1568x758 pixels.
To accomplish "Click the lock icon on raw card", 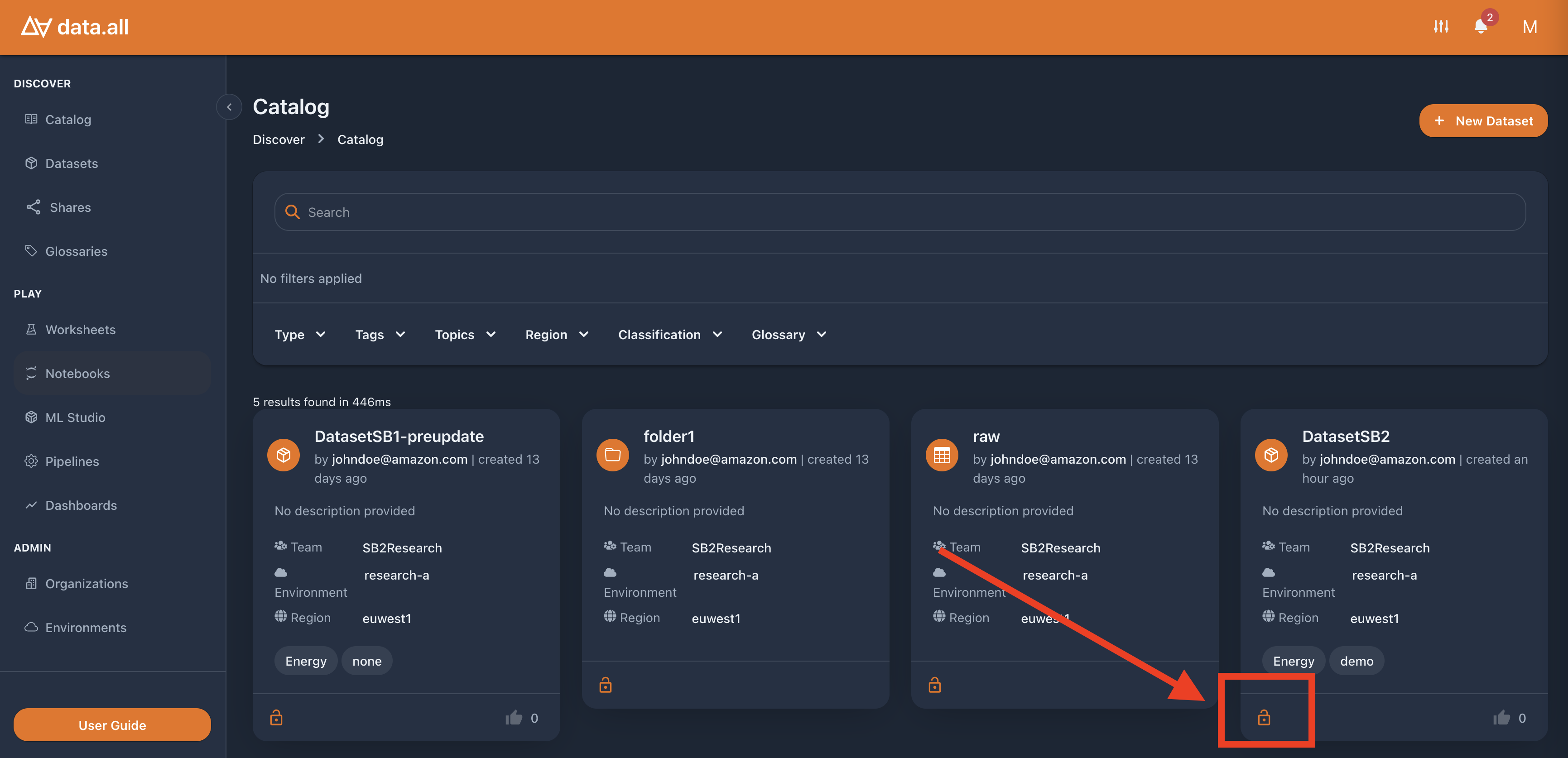I will pos(934,685).
